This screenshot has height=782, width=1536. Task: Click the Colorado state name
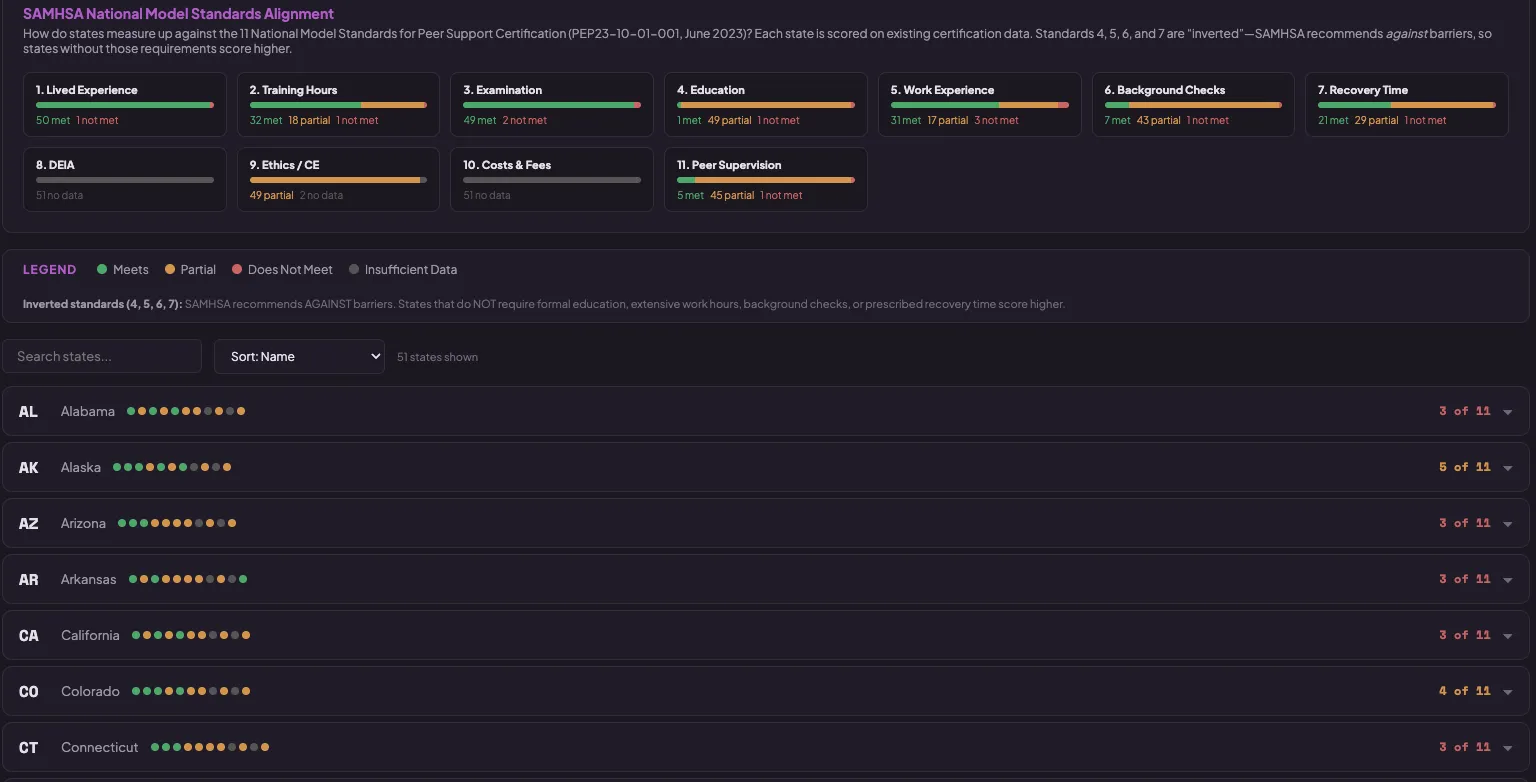coord(90,691)
